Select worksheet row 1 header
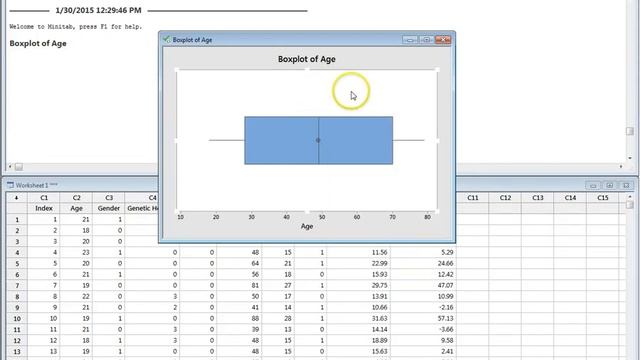 tap(17, 220)
